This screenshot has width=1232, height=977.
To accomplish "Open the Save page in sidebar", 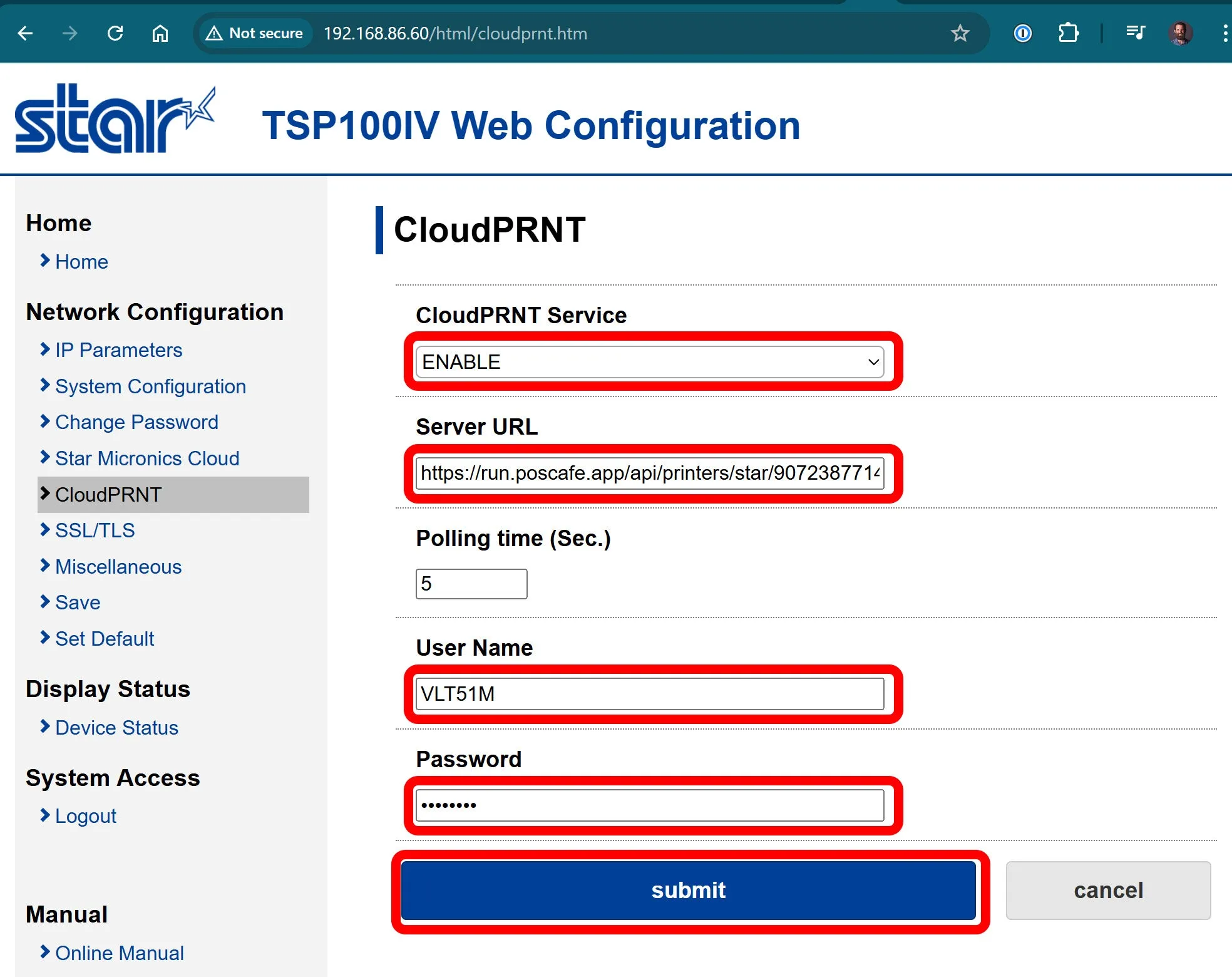I will [x=78, y=602].
